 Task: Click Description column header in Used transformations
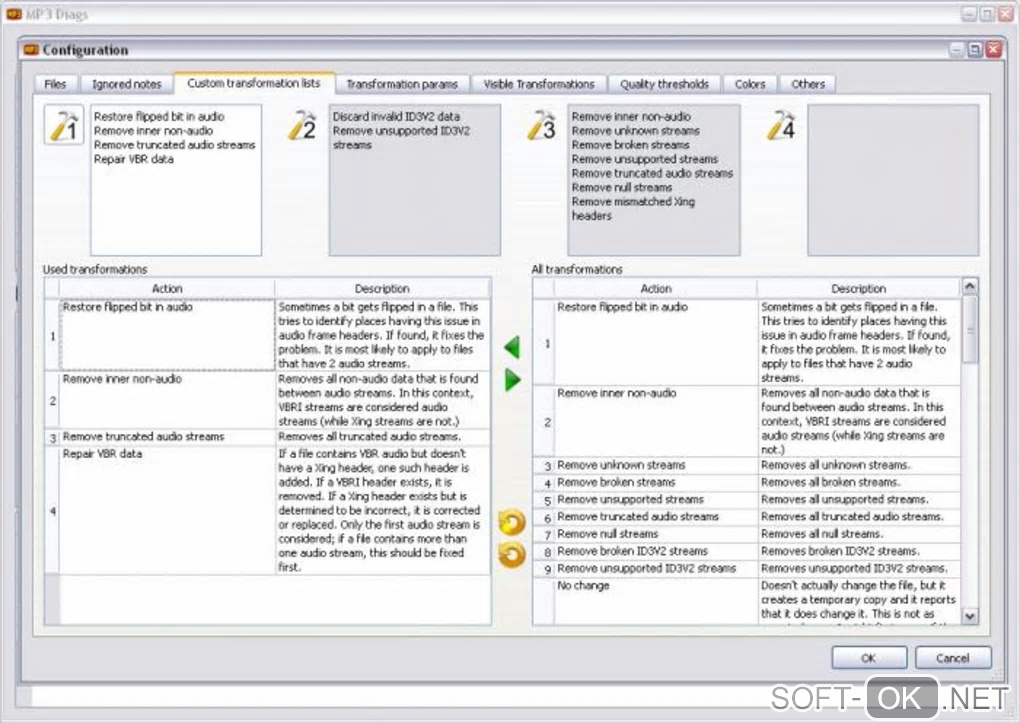382,288
